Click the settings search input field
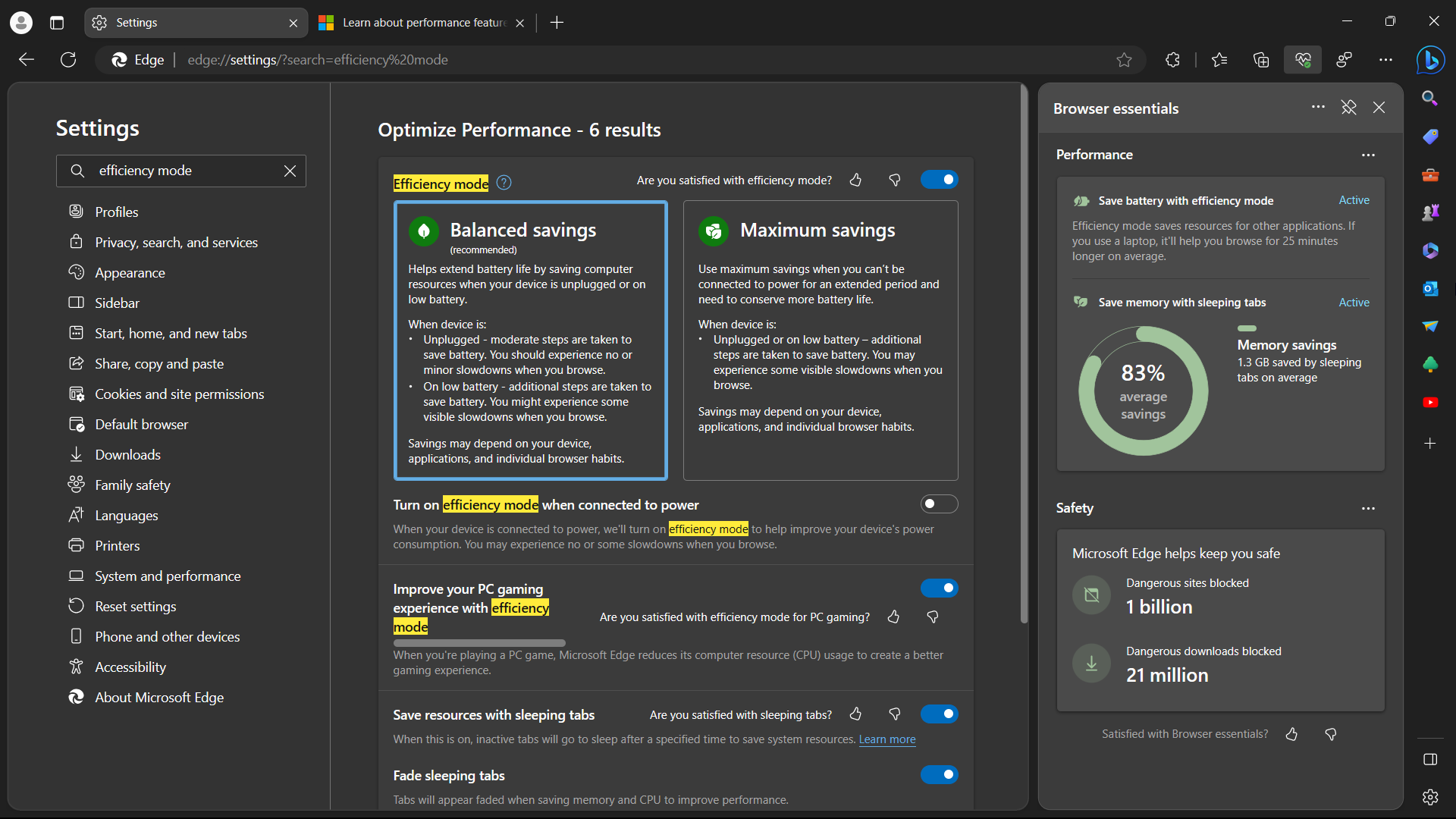1456x819 pixels. point(182,171)
